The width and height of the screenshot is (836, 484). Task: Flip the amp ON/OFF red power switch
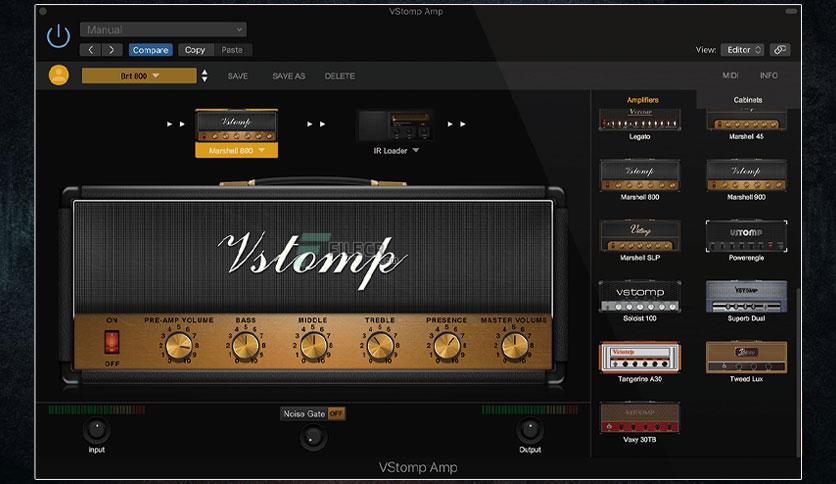[x=111, y=342]
